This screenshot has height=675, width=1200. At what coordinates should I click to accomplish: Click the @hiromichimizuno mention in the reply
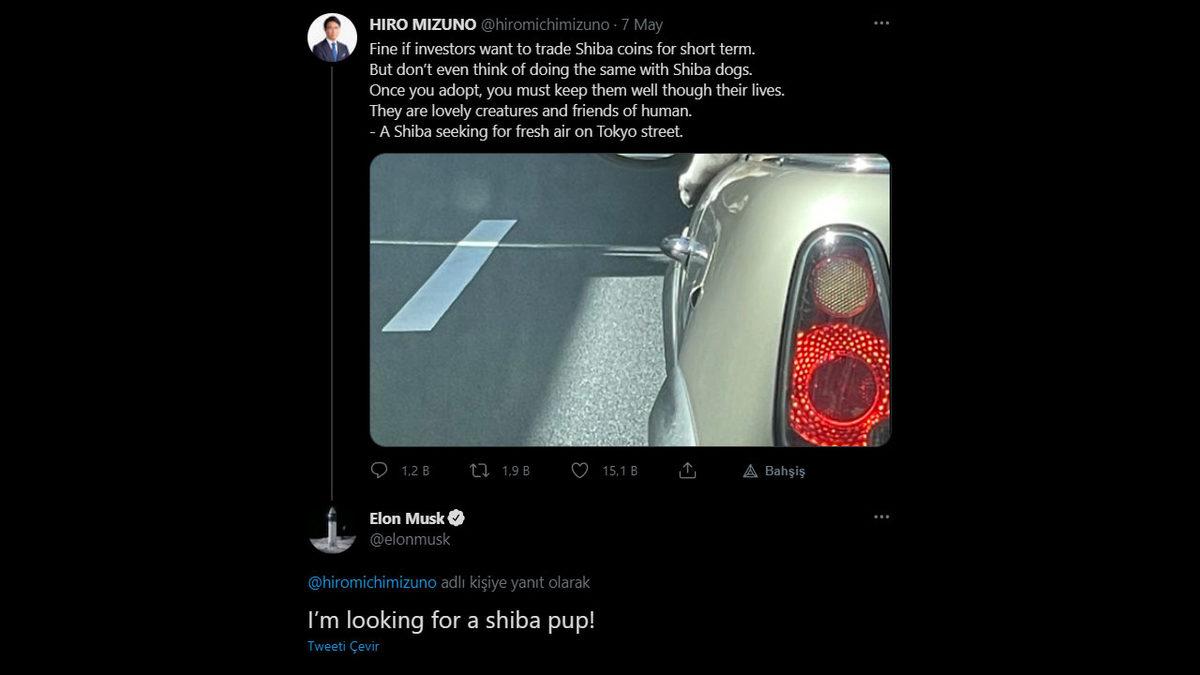point(371,582)
